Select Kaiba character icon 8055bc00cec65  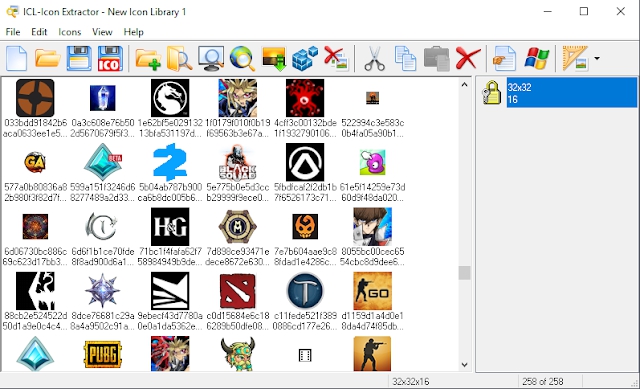tap(372, 227)
